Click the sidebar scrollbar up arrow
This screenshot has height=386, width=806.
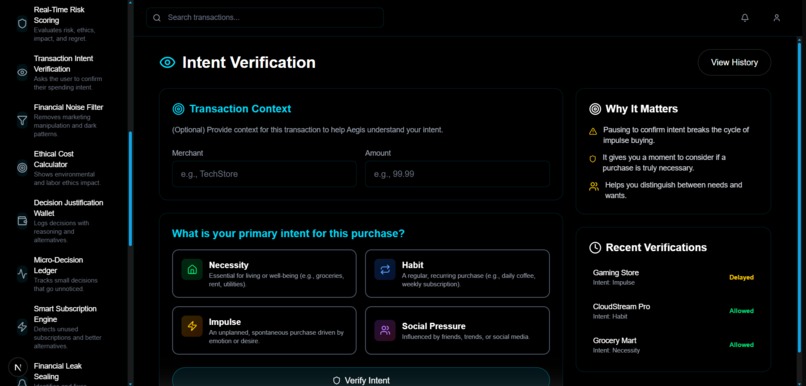(x=130, y=3)
